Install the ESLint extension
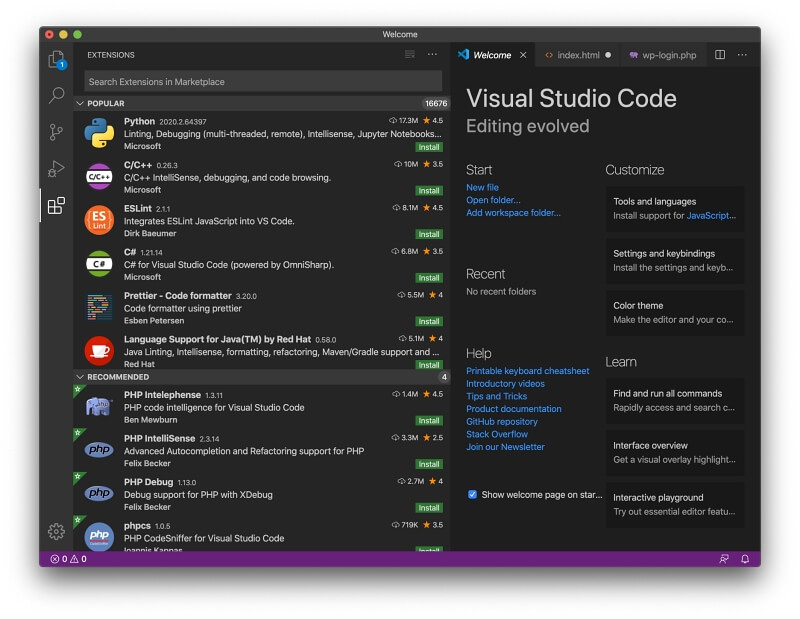800x619 pixels. coord(429,234)
